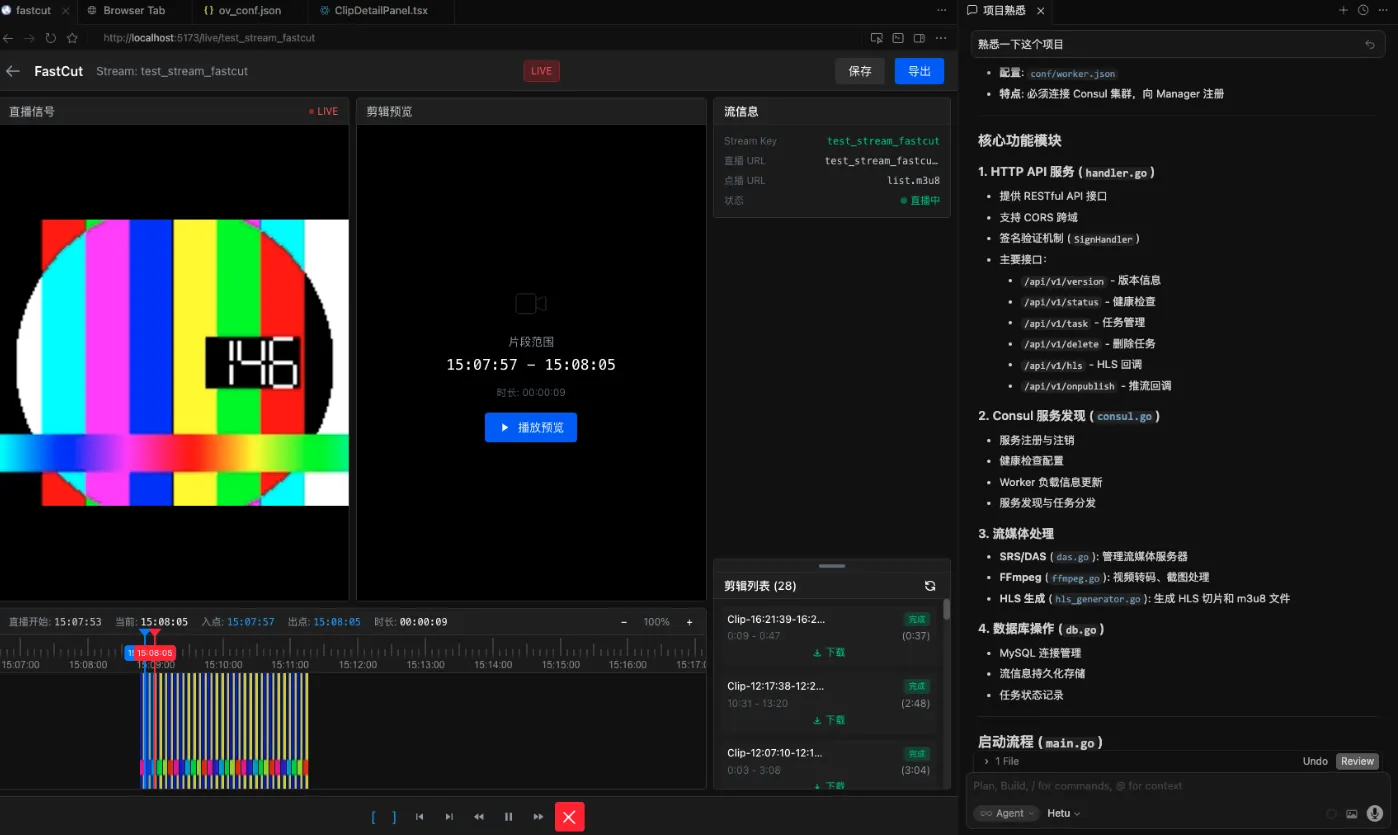Refresh the 剪辑列表 clip list
Image resolution: width=1398 pixels, height=835 pixels.
(930, 586)
